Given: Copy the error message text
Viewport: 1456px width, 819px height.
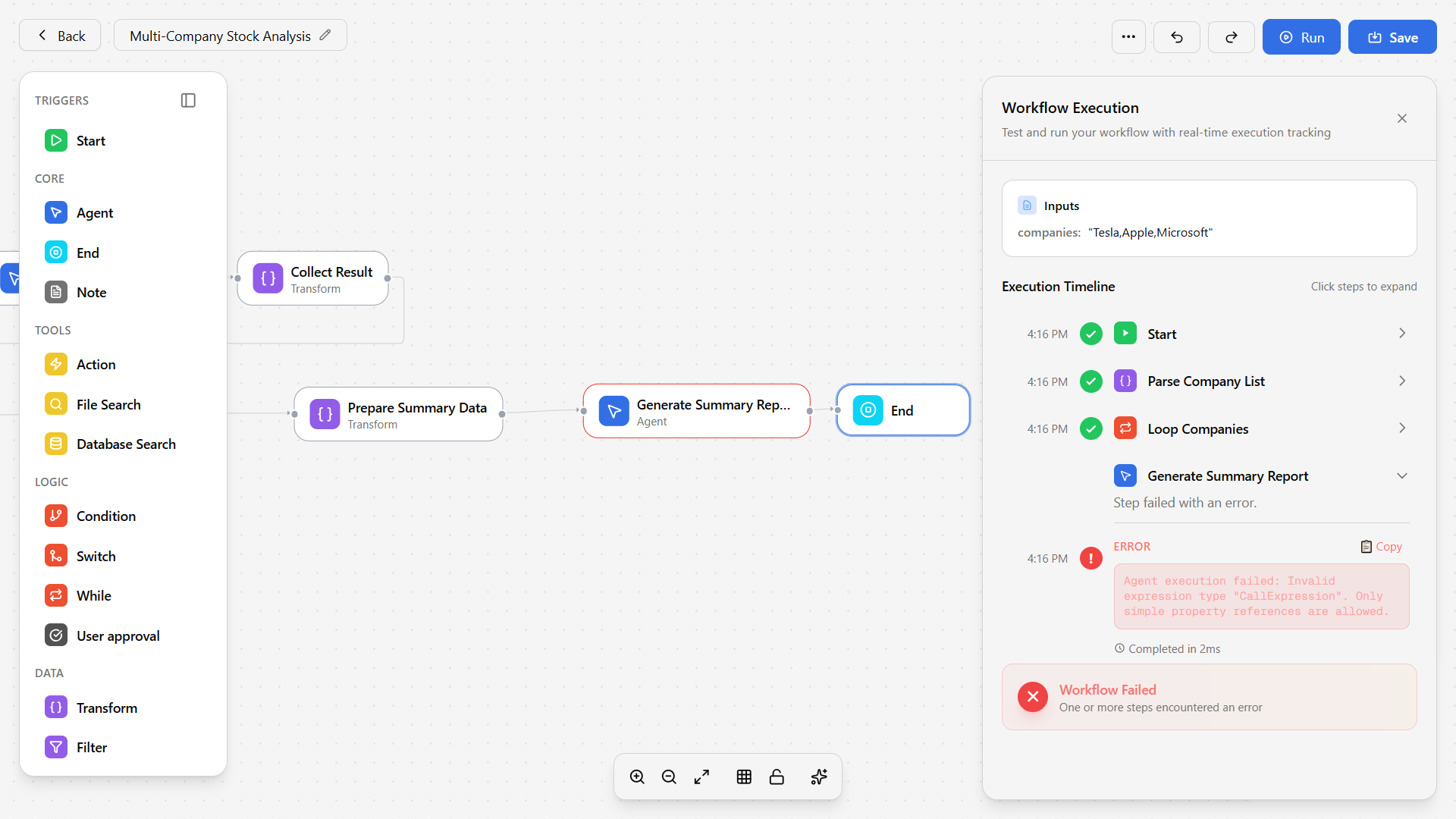Looking at the screenshot, I should [x=1381, y=547].
